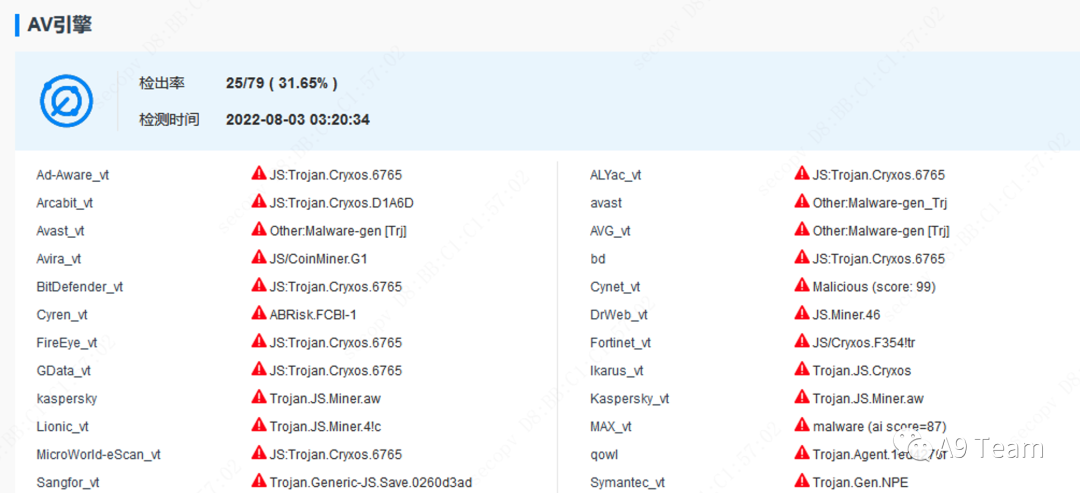Click the warning triangle in GData_vt row
The width and height of the screenshot is (1080, 493).
(259, 369)
